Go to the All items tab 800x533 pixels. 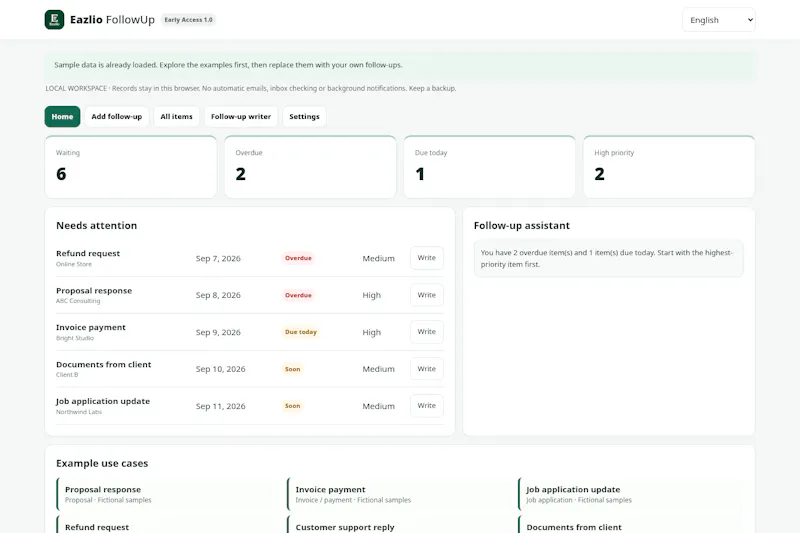click(x=177, y=116)
